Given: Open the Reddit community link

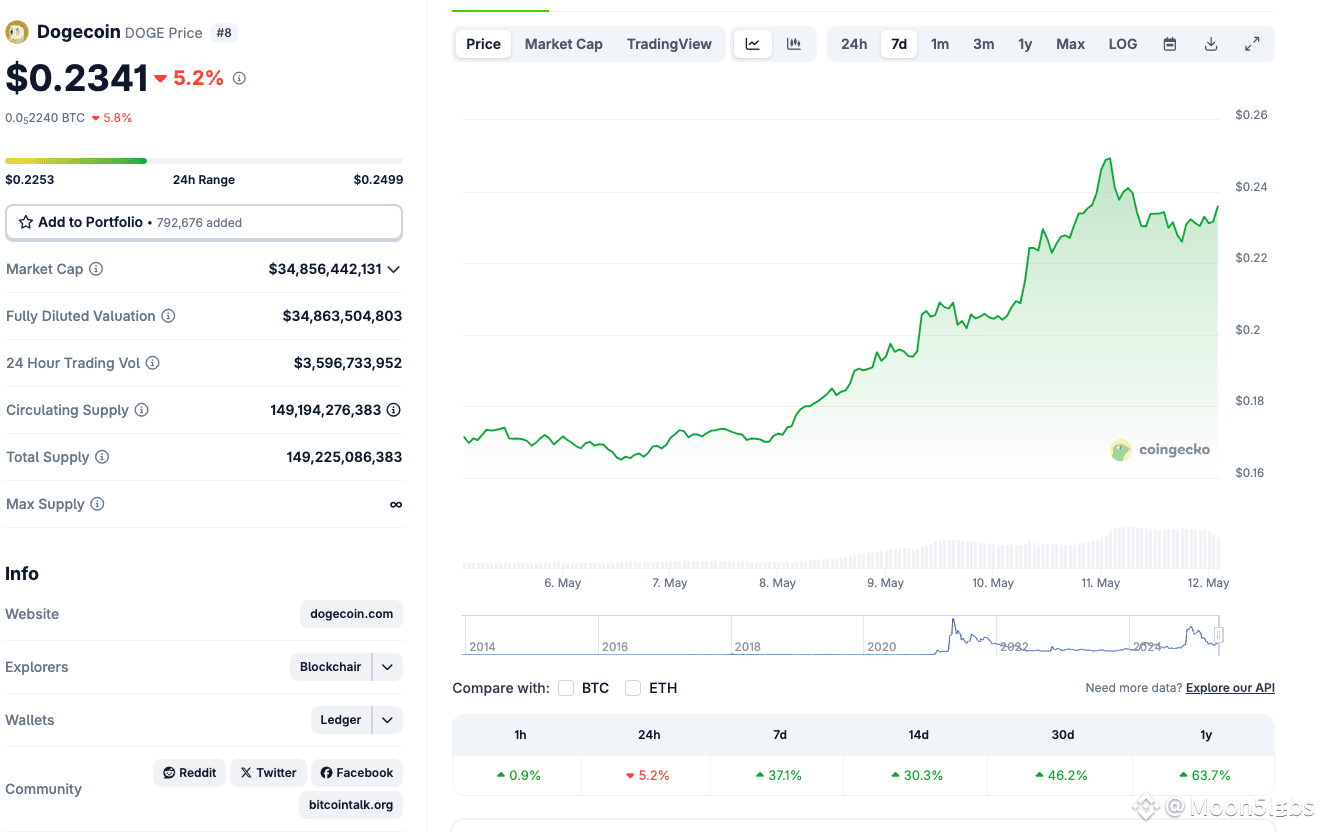Looking at the screenshot, I should pyautogui.click(x=190, y=773).
